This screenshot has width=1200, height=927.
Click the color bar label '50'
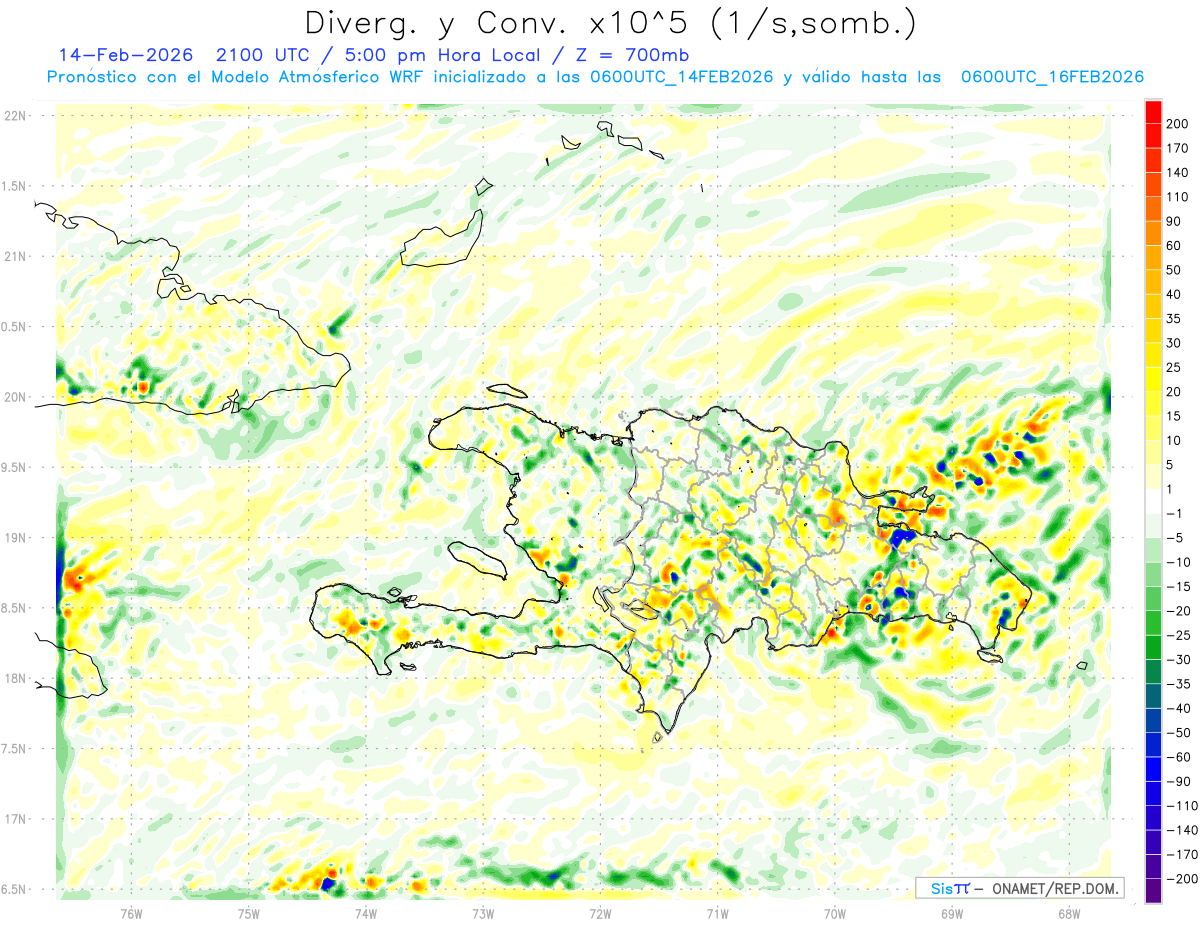coord(1174,270)
